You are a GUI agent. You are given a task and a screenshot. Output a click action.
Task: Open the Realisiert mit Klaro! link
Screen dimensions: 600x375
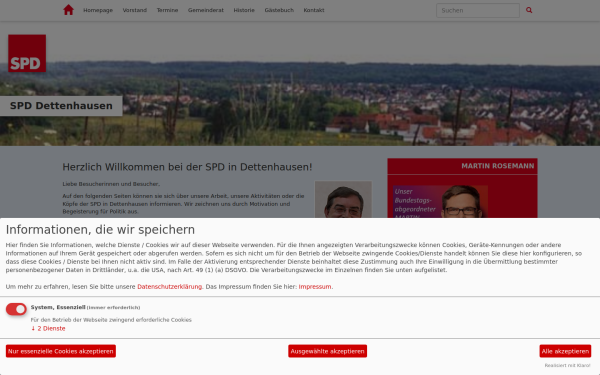tap(567, 365)
